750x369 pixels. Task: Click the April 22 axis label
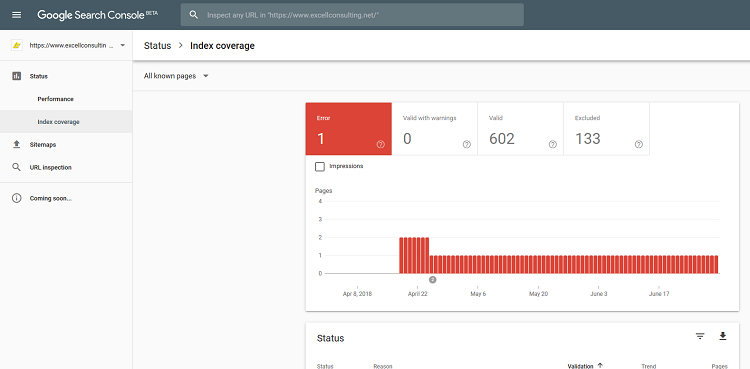[x=418, y=294]
